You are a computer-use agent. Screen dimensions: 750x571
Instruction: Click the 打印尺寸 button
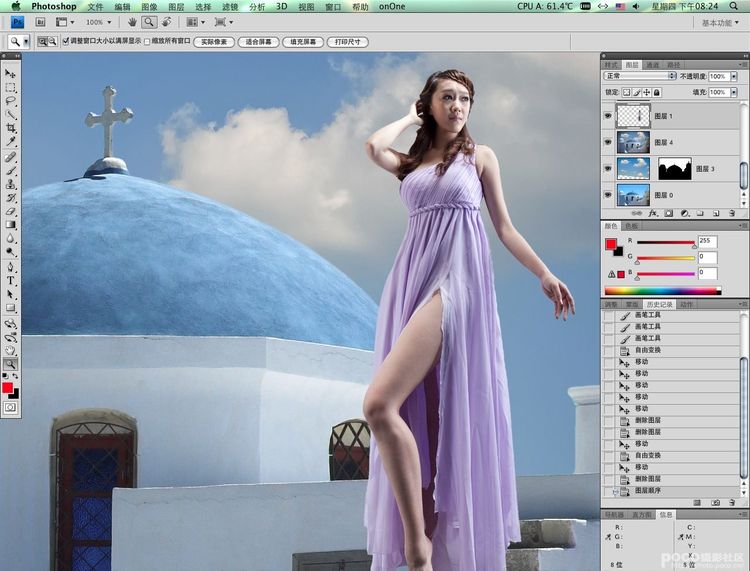click(x=347, y=42)
